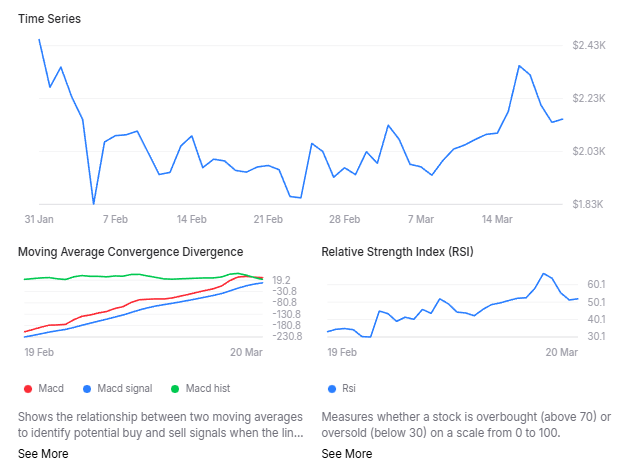Click the Time Series chart title
630x470 pixels.
50,19
